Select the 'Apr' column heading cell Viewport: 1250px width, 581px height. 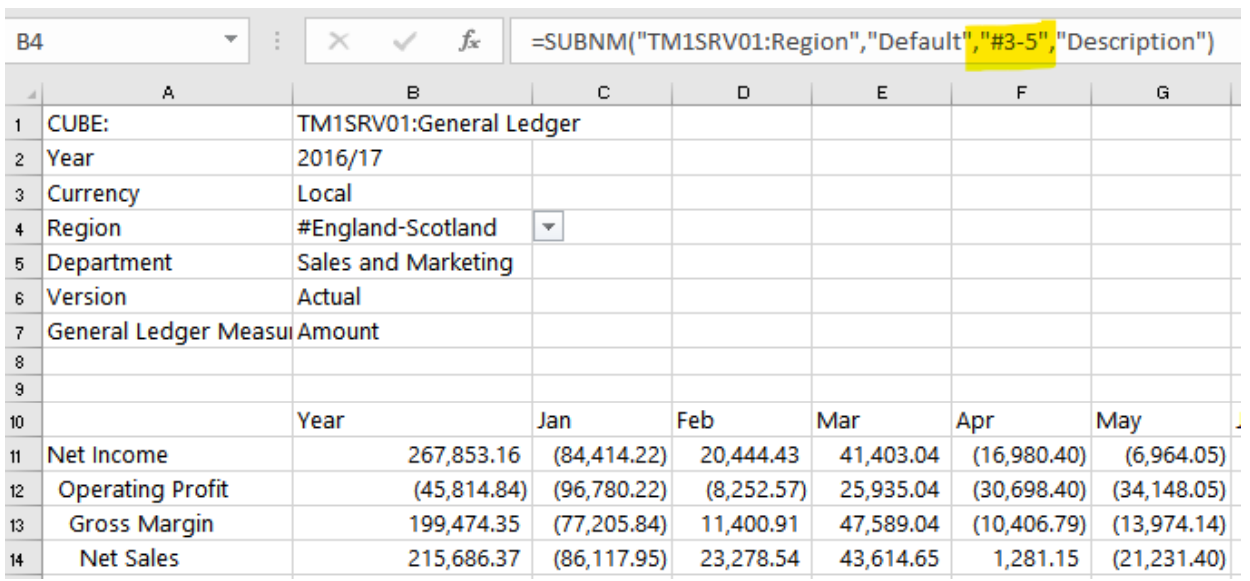[1021, 421]
